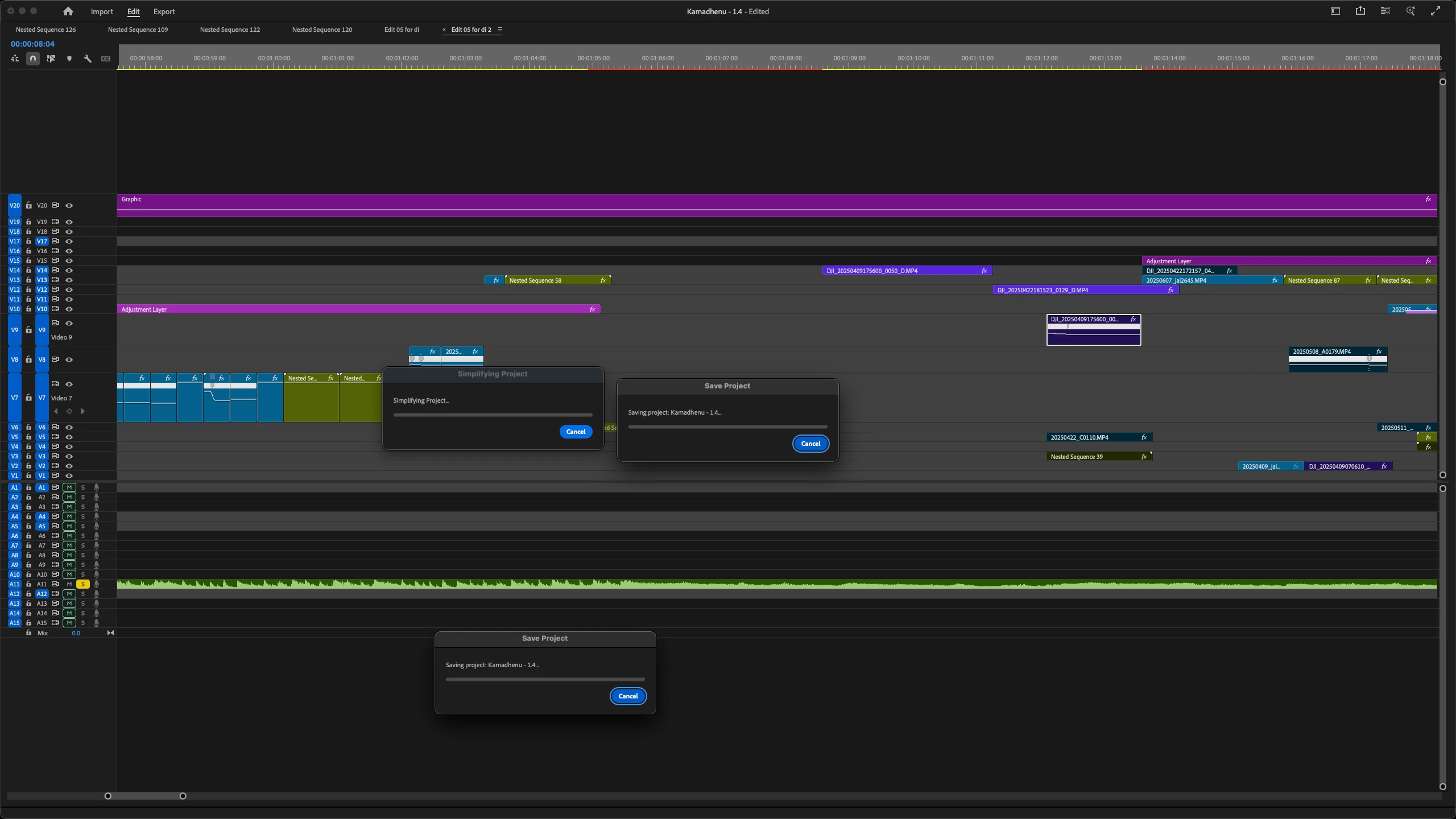Image resolution: width=1456 pixels, height=819 pixels.
Task: Switch to the Export tab
Action: pos(164,11)
